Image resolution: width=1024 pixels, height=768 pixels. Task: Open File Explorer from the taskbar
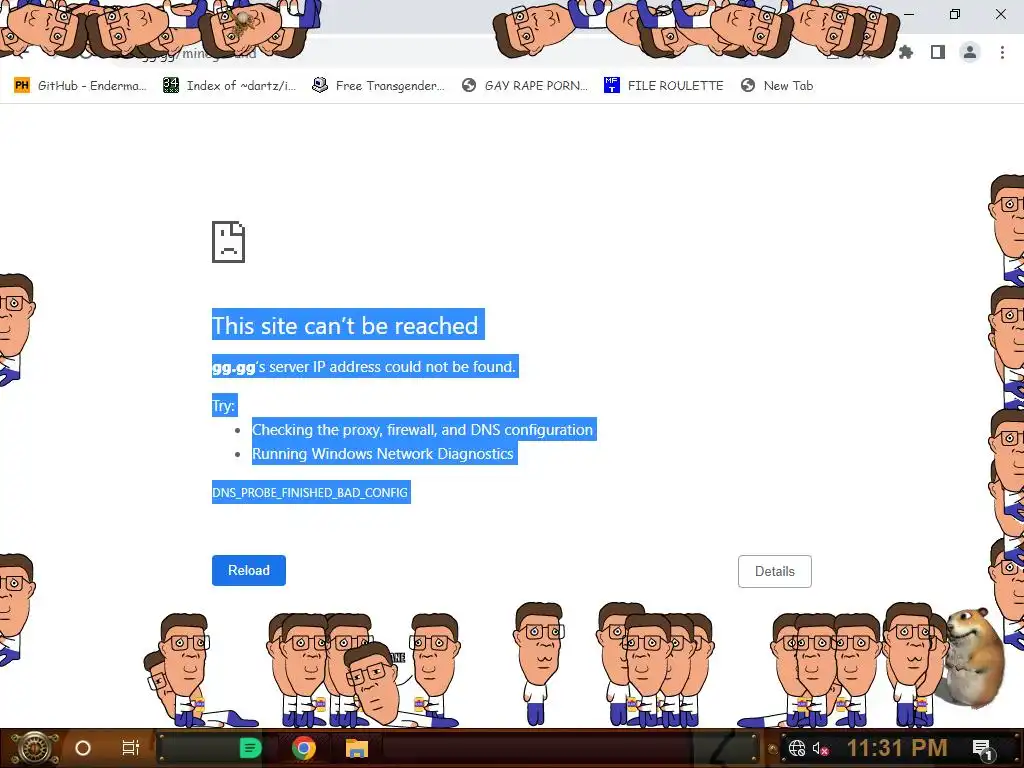pos(357,748)
